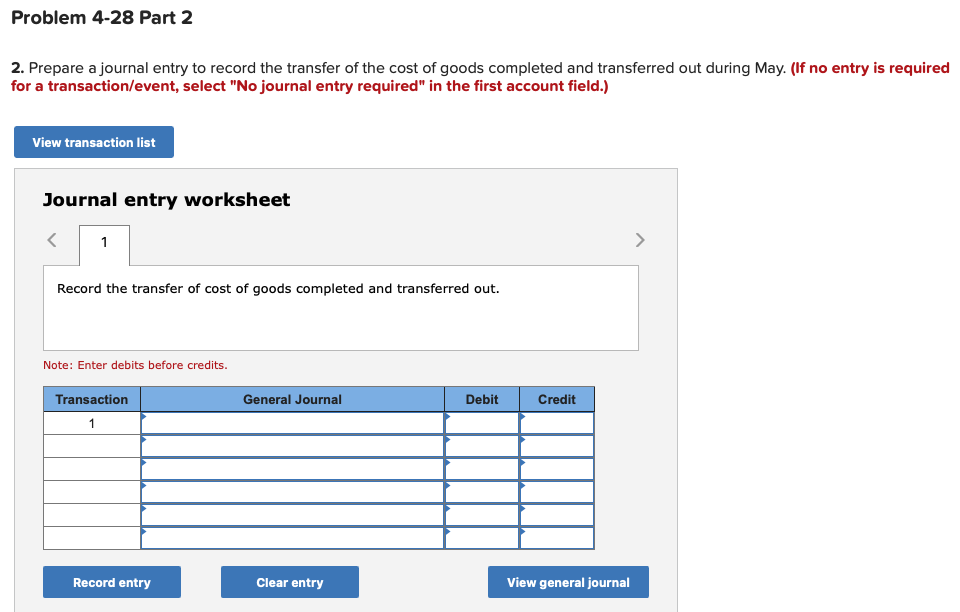Screen dimensions: 960x612
Task: Click fifth row Credit amount field
Action: pos(557,515)
